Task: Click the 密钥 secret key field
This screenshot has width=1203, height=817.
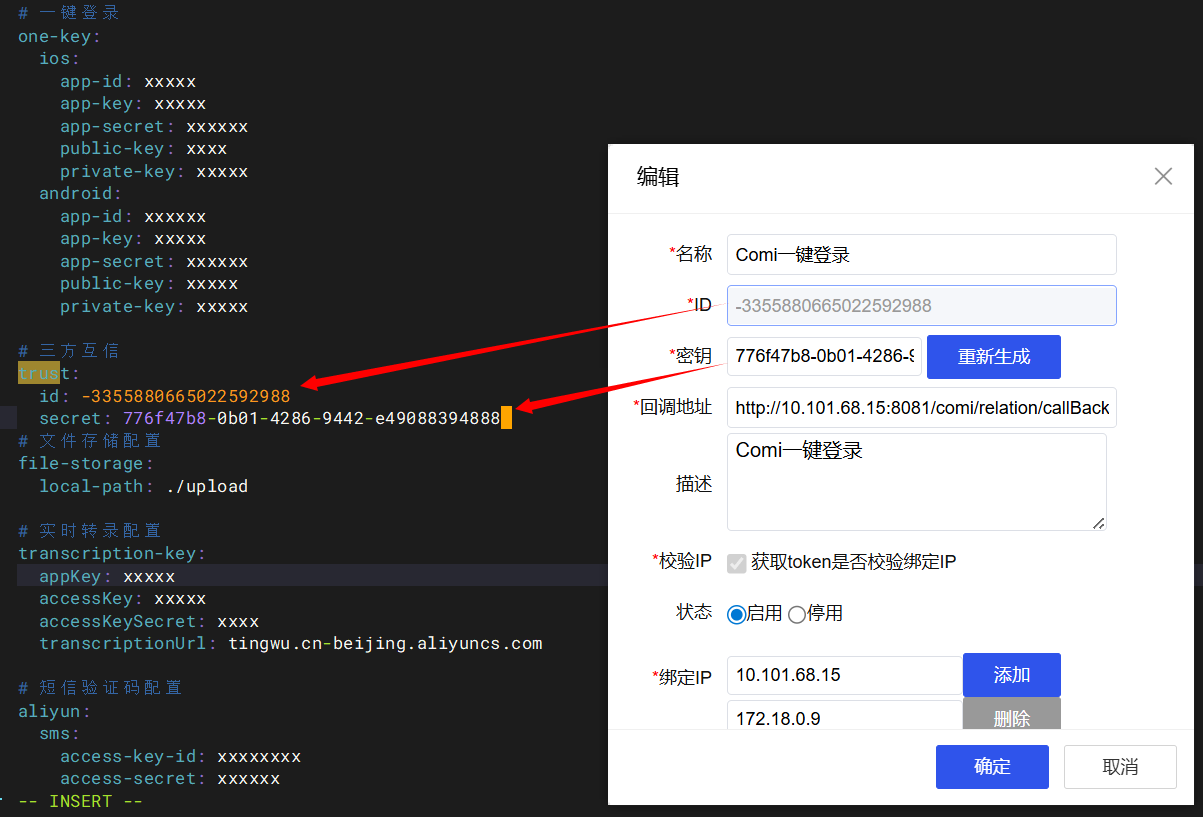Action: [824, 356]
